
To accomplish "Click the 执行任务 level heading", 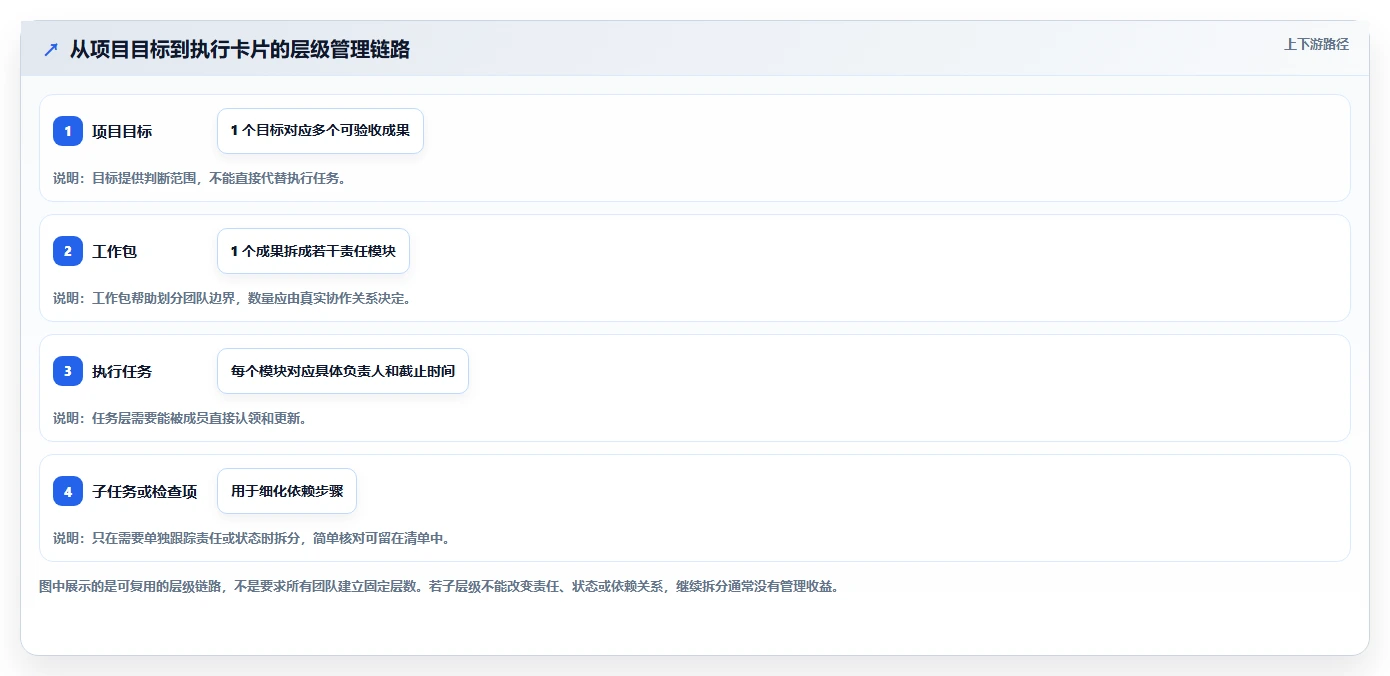I will coord(122,371).
